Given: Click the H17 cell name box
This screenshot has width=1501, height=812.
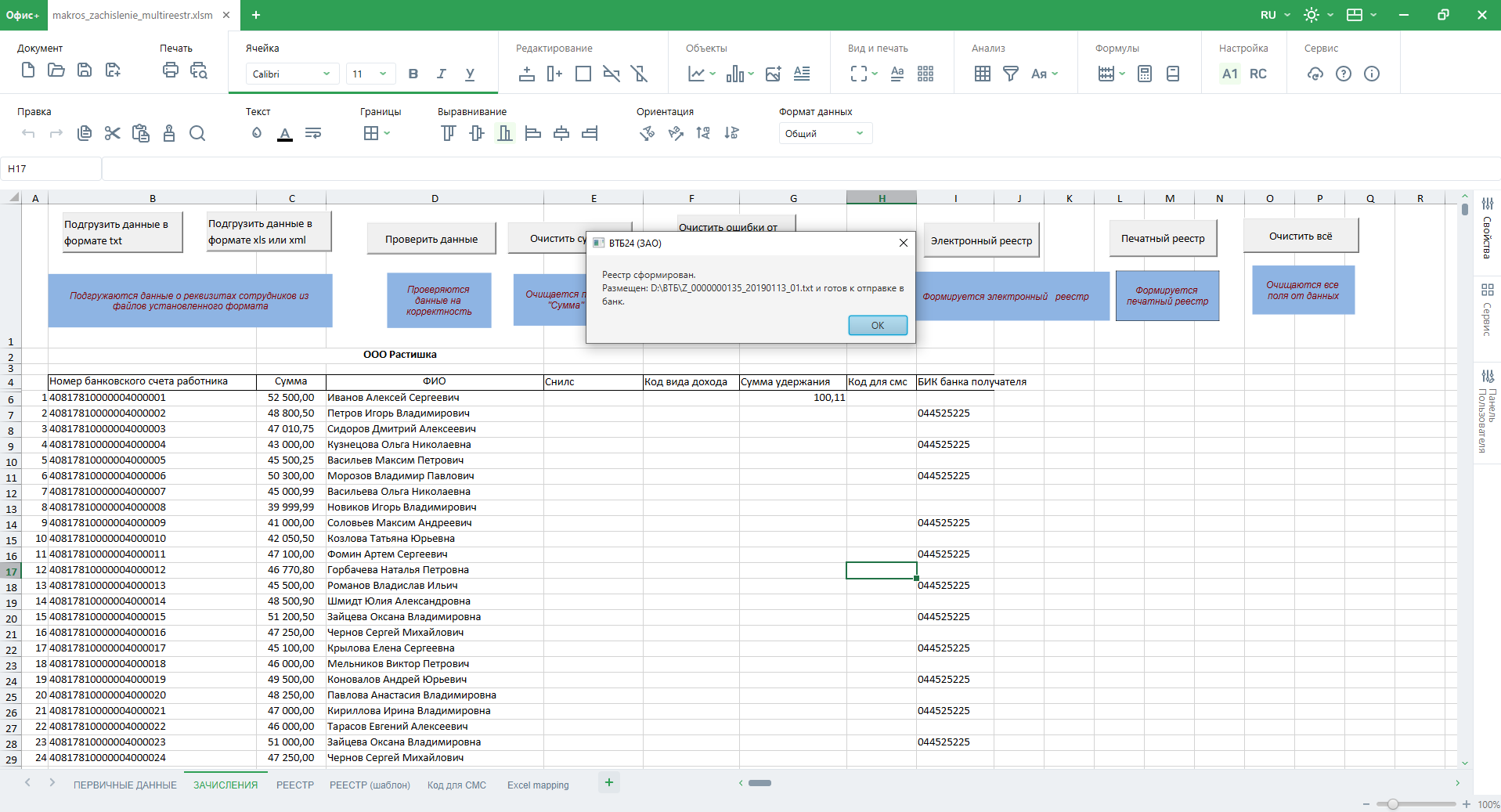Looking at the screenshot, I should pyautogui.click(x=51, y=168).
